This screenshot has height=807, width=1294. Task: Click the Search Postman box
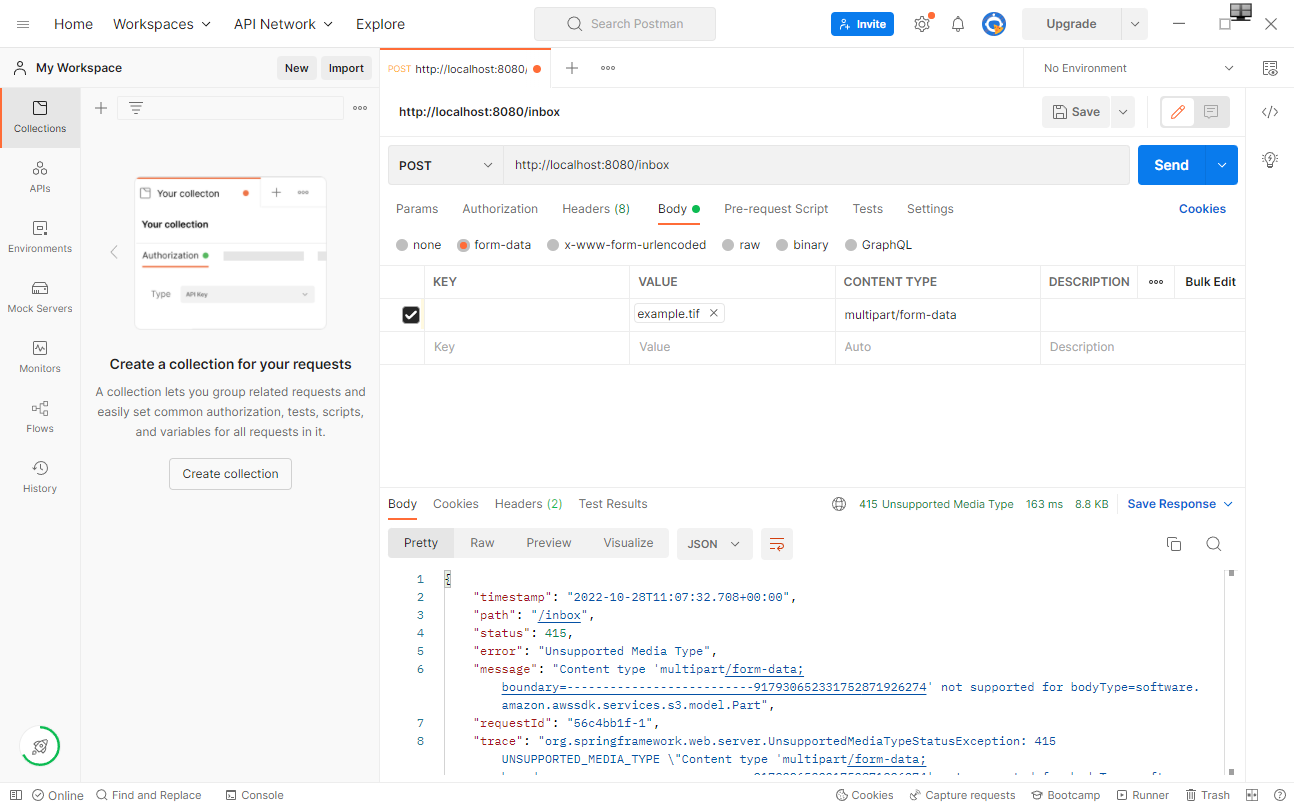(x=625, y=24)
